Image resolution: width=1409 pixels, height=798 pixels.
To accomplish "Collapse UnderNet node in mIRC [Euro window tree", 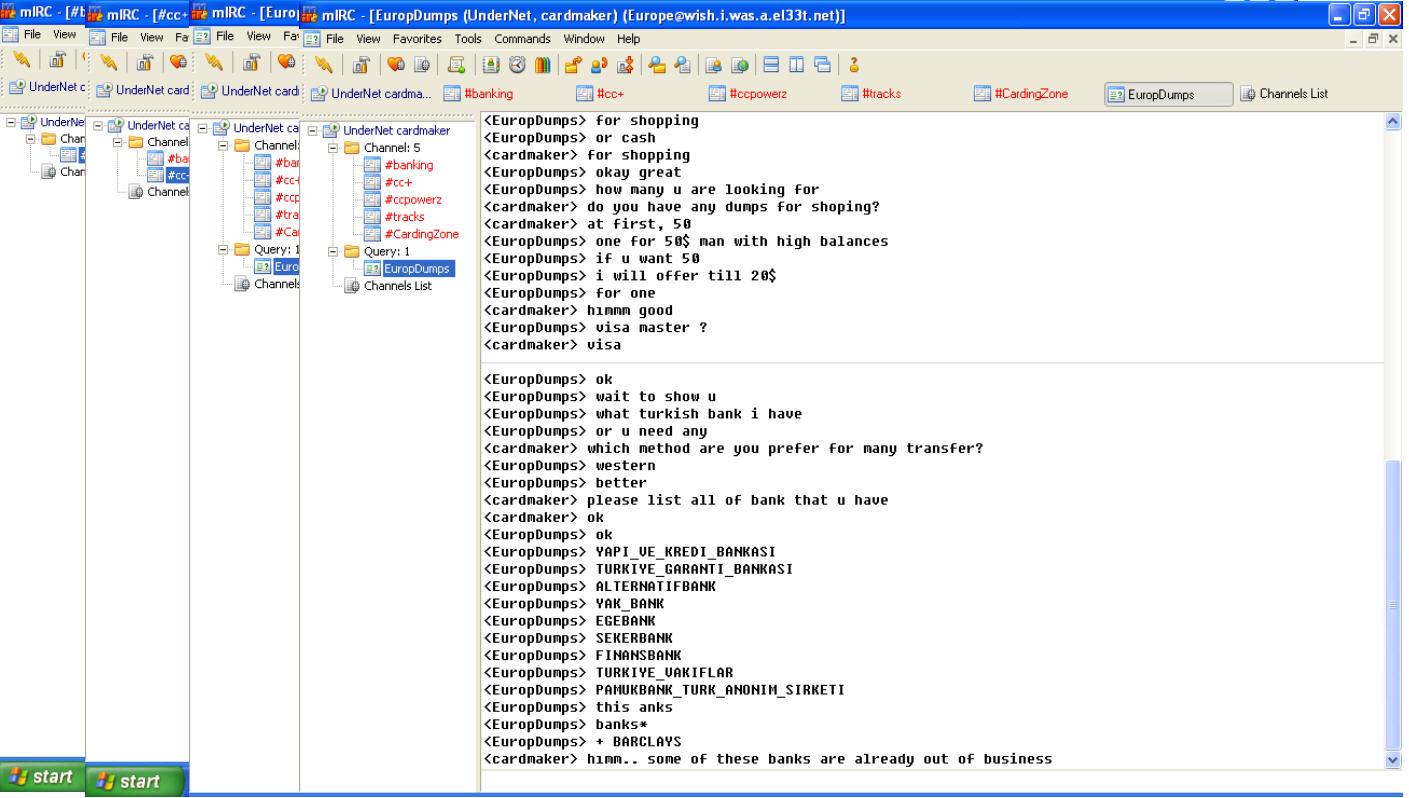I will pos(204,127).
